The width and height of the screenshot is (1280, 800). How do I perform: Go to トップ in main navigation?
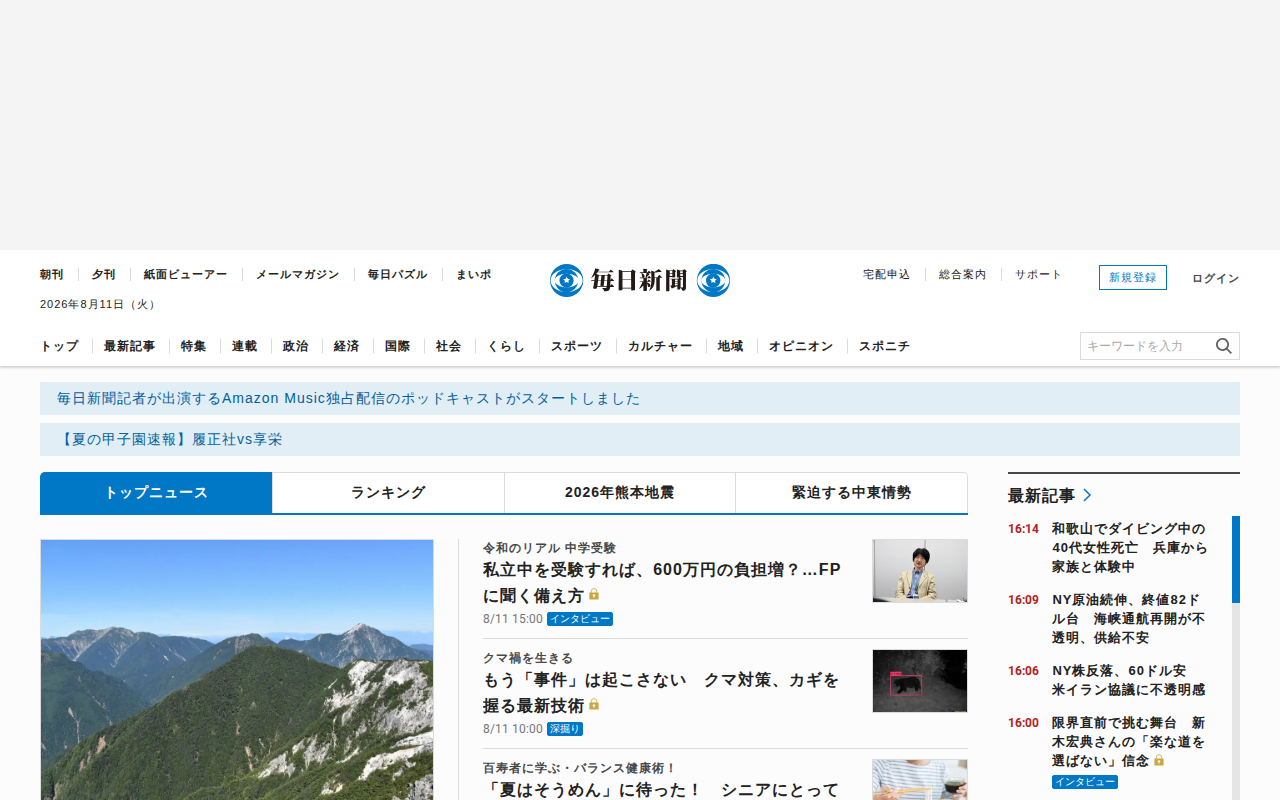click(x=59, y=346)
